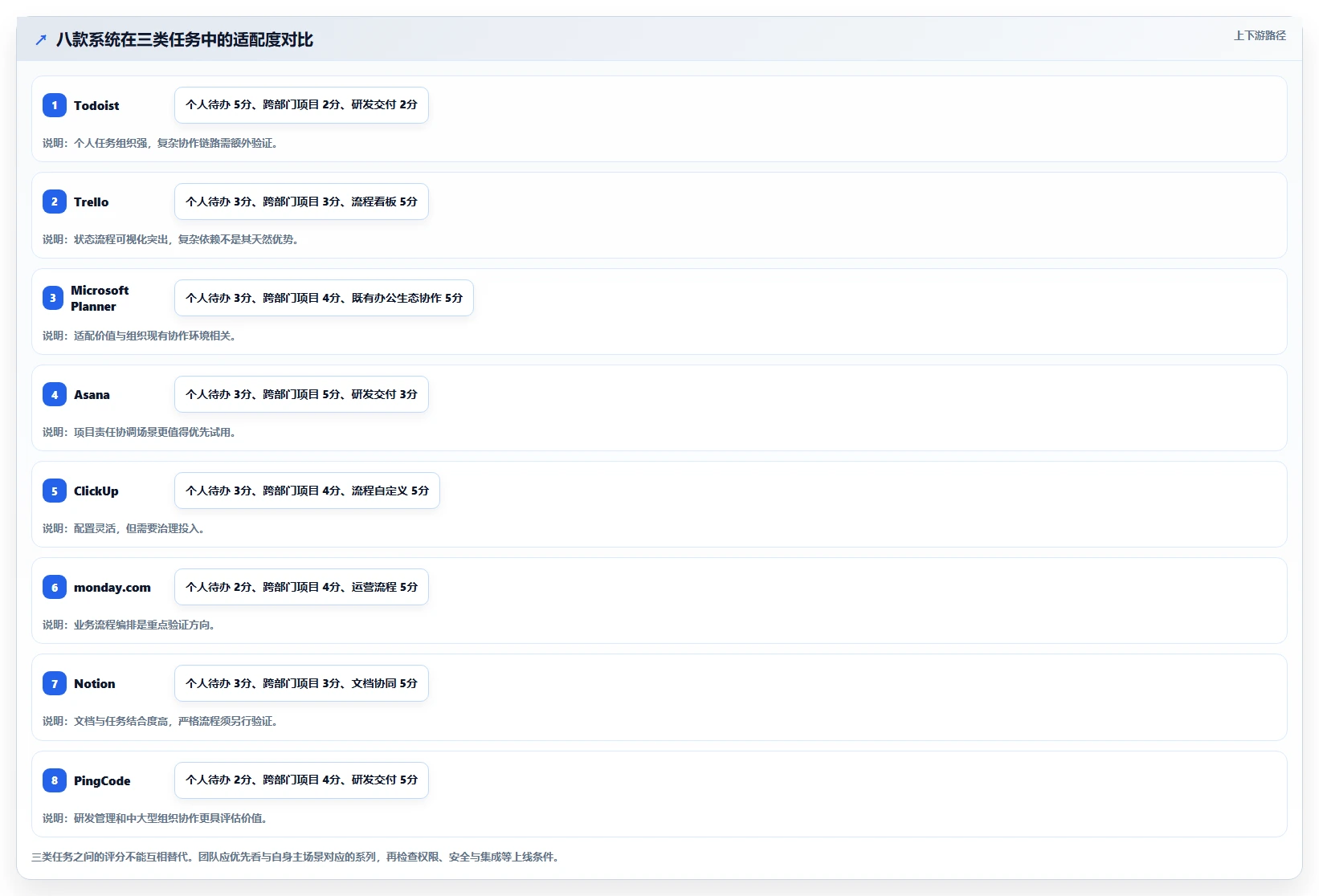Viewport: 1319px width, 896px height.
Task: Click the footer note 三类任务之间的评分不能互相替代
Action: [x=296, y=857]
